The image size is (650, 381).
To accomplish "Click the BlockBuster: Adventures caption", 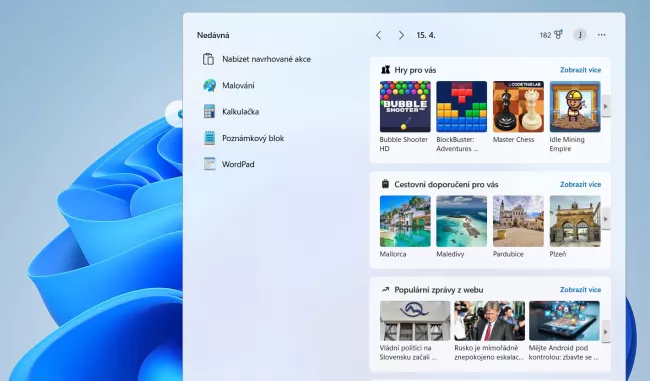I will click(x=457, y=144).
